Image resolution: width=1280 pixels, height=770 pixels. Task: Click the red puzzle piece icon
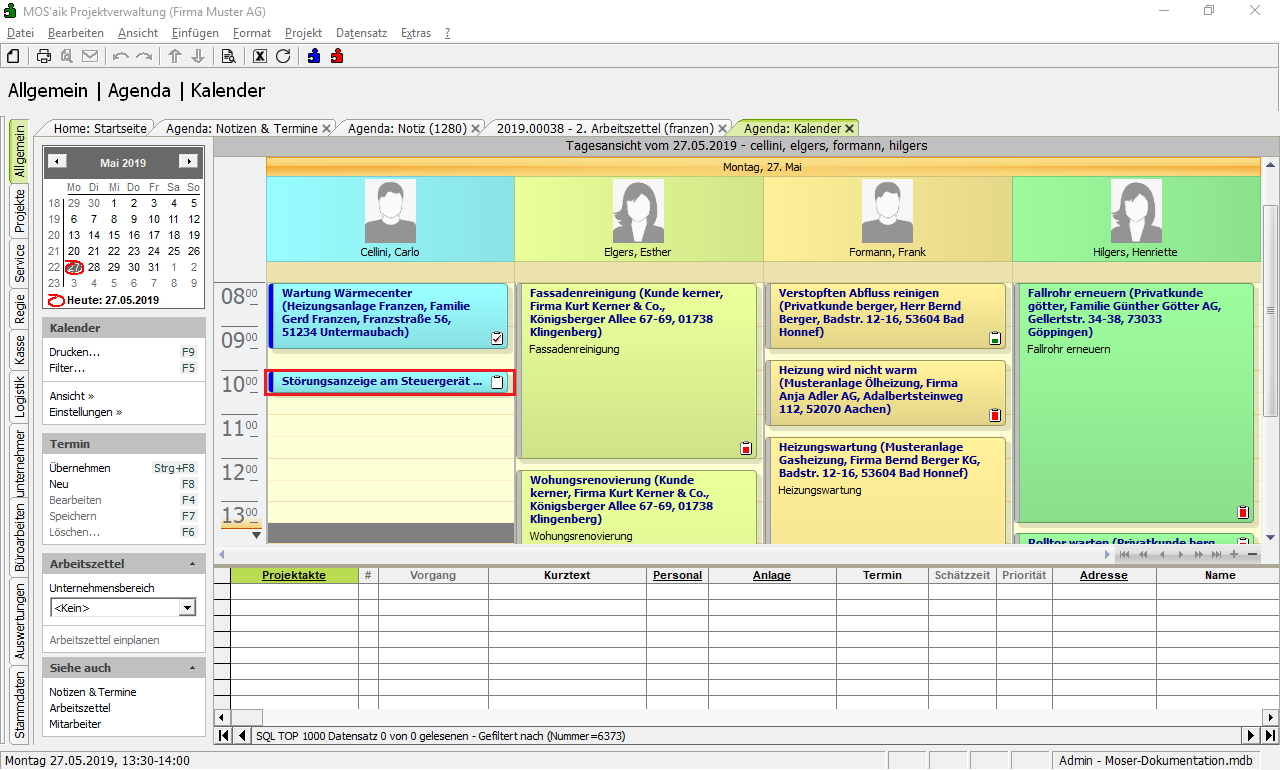click(x=337, y=56)
